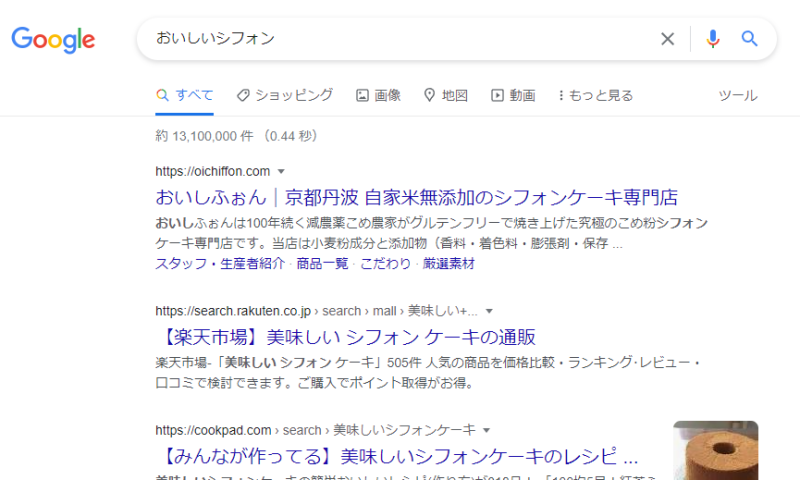Click the 商品一覧 sitelink
Image resolution: width=800 pixels, height=480 pixels.
pos(322,264)
